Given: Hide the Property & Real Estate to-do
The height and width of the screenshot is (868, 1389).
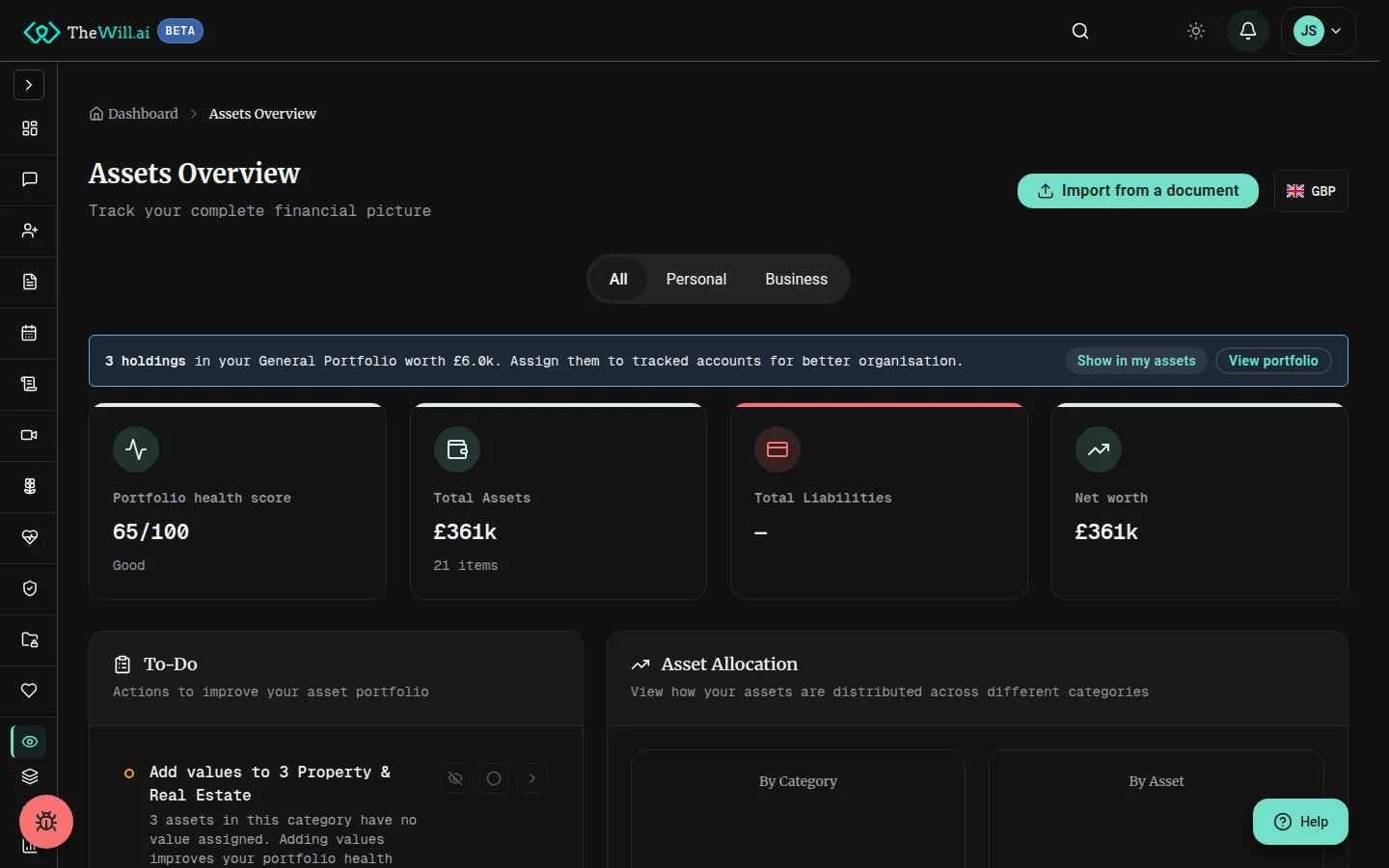Looking at the screenshot, I should coord(455,778).
